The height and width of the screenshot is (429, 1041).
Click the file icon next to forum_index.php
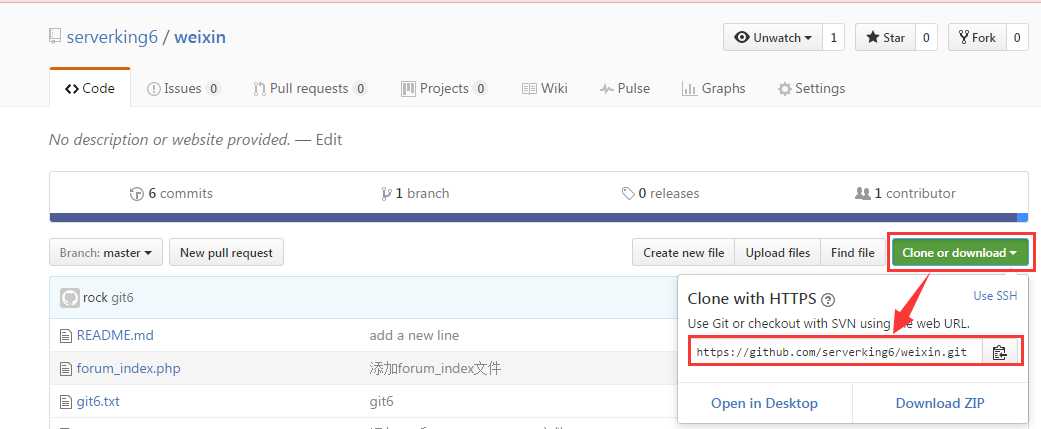(65, 369)
